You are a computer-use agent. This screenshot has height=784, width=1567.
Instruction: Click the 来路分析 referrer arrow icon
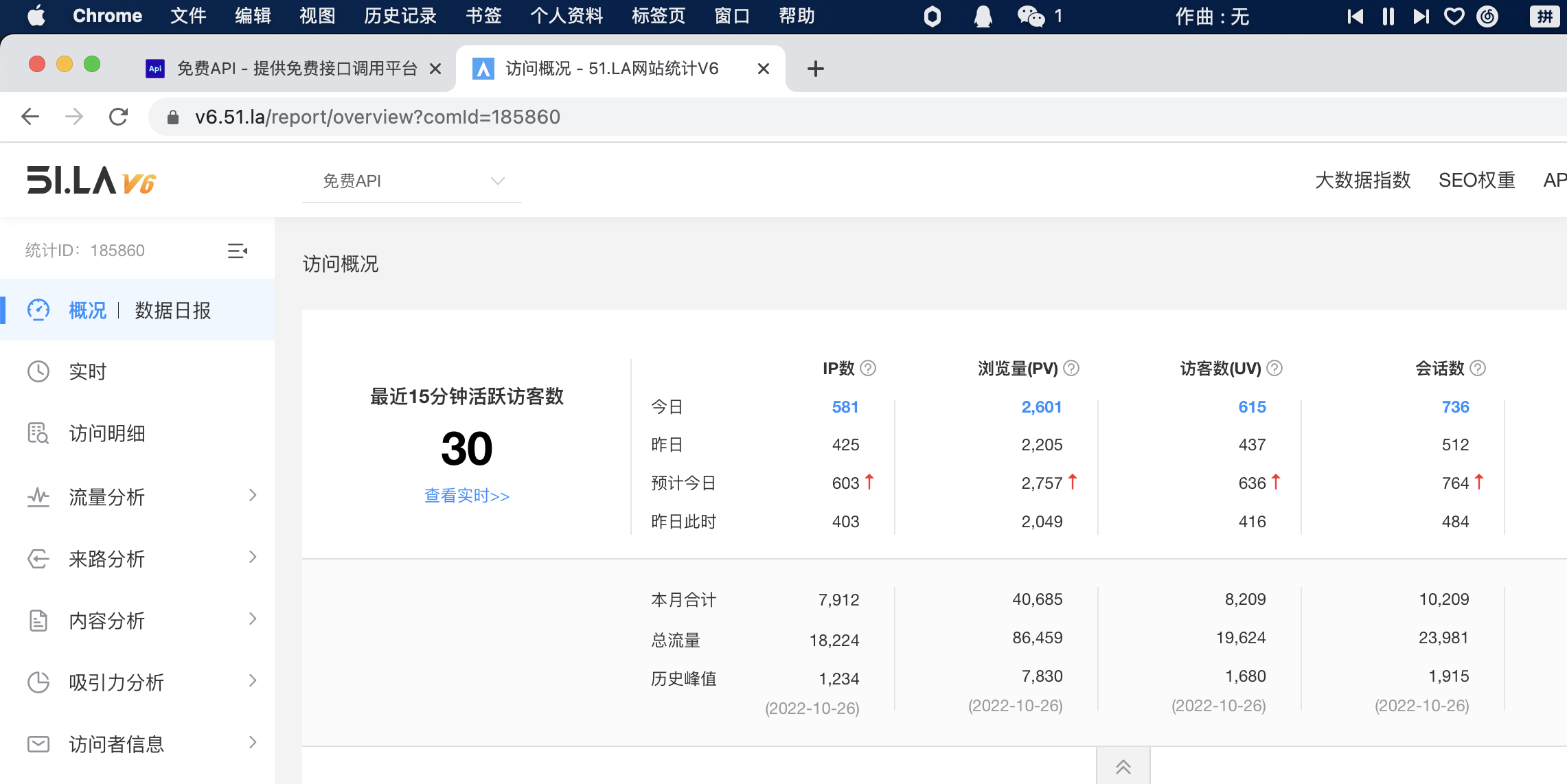(38, 557)
